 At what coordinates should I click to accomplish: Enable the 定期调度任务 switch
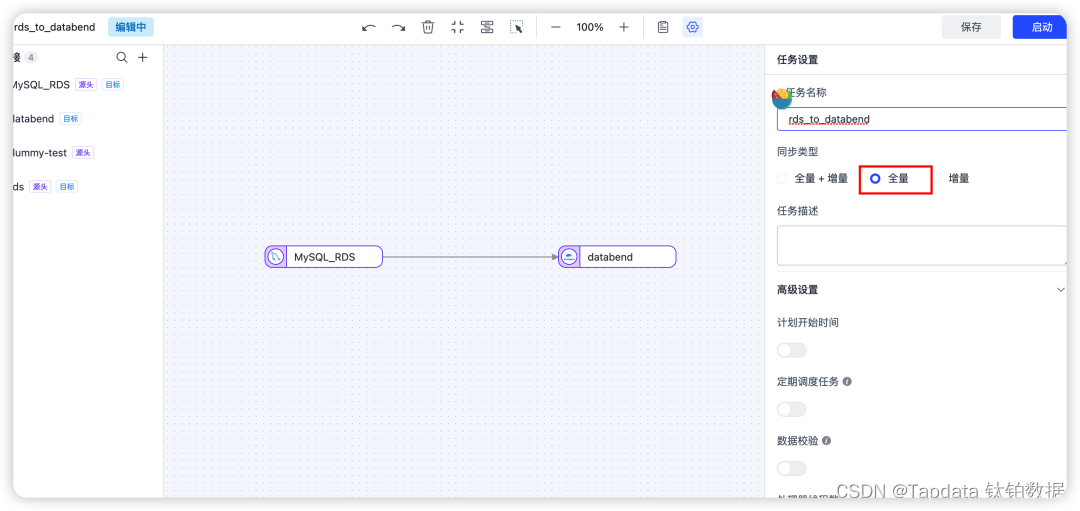click(x=791, y=410)
